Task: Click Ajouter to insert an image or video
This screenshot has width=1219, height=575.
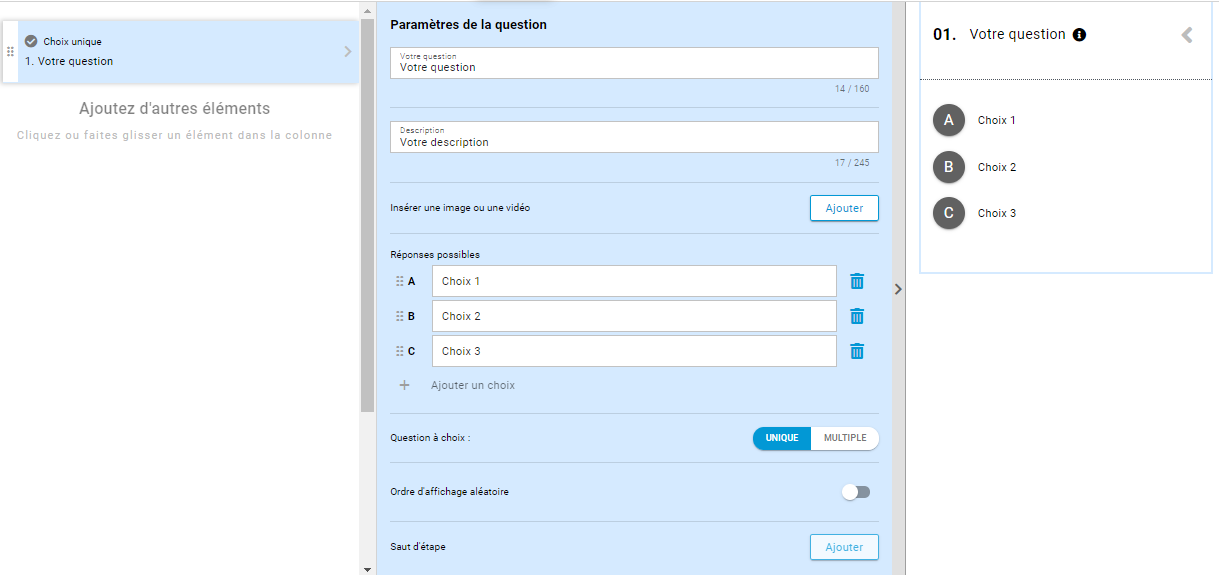Action: (844, 208)
